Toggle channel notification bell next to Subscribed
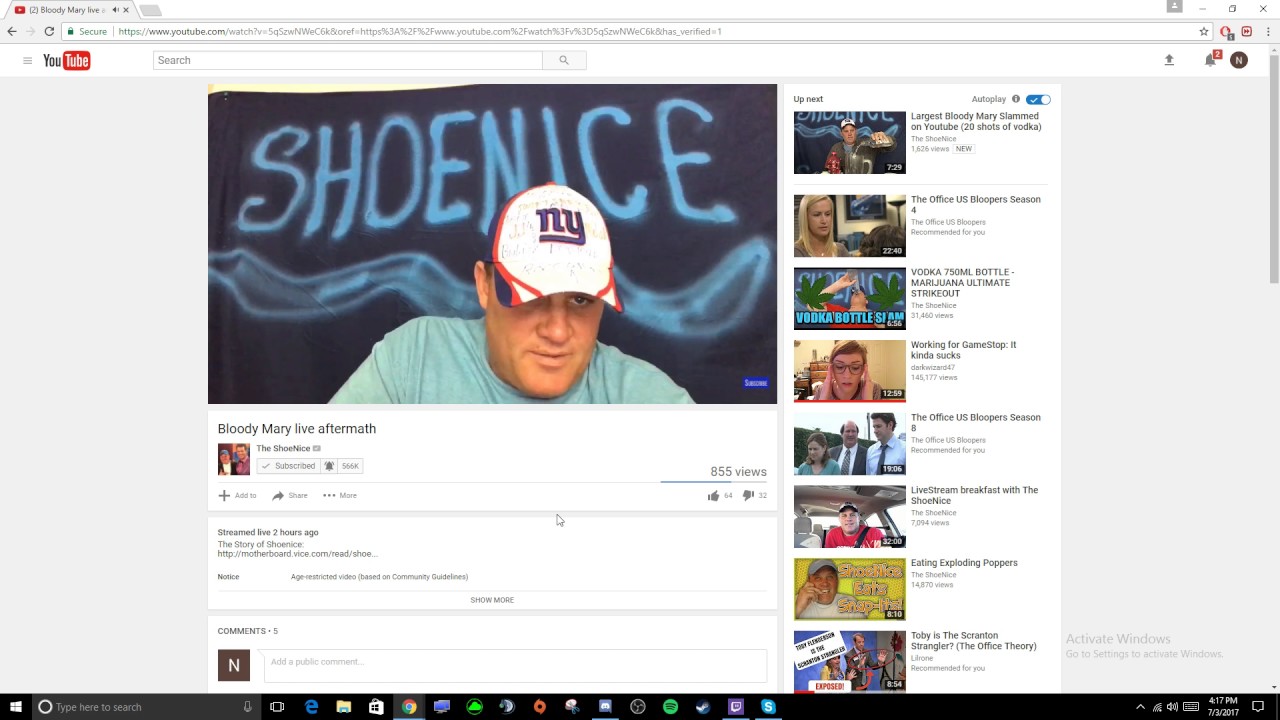This screenshot has width=1280, height=720. click(x=329, y=466)
